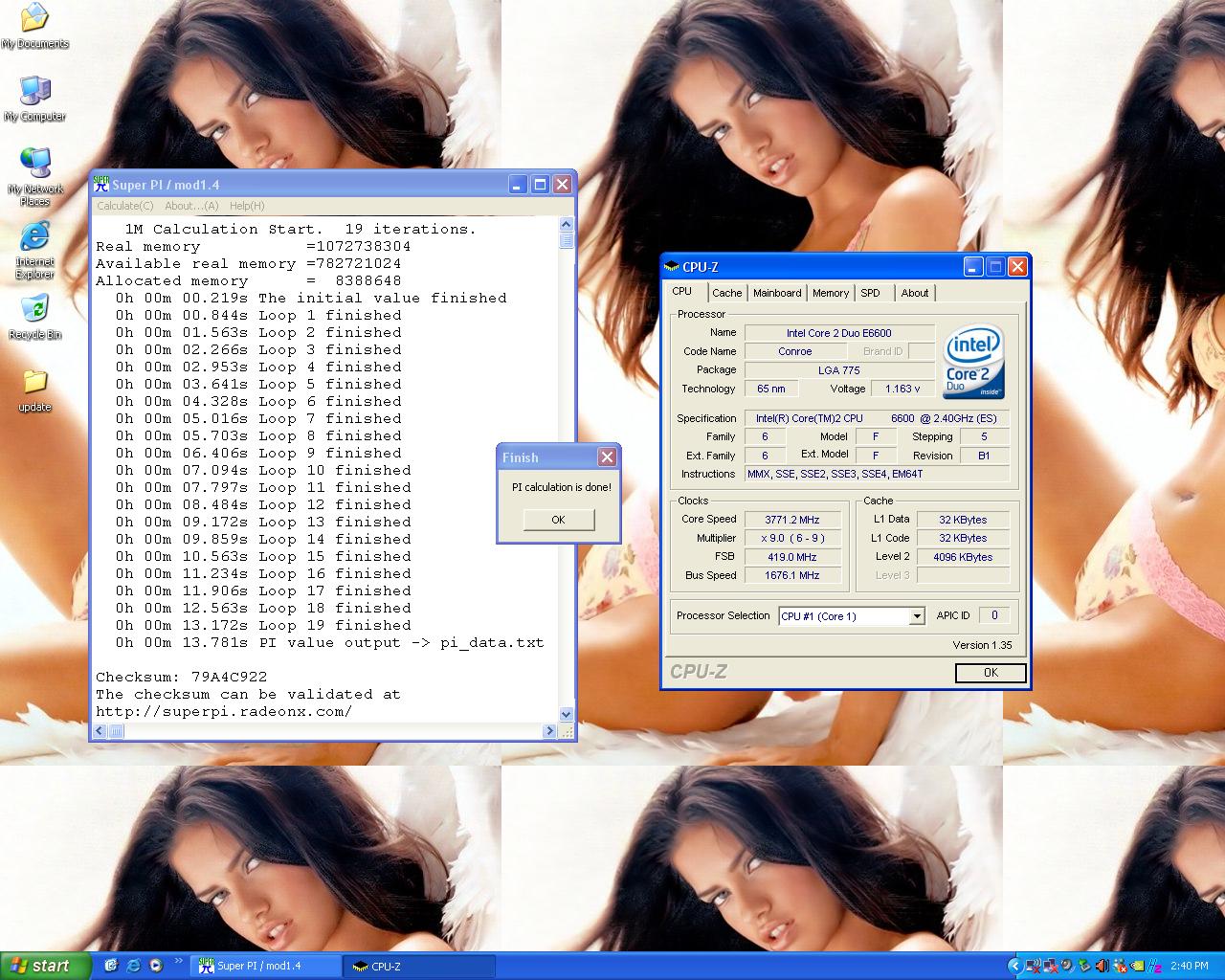Viewport: 1225px width, 980px height.
Task: Click the Voltage value '1.163 v'
Action: pyautogui.click(x=902, y=389)
